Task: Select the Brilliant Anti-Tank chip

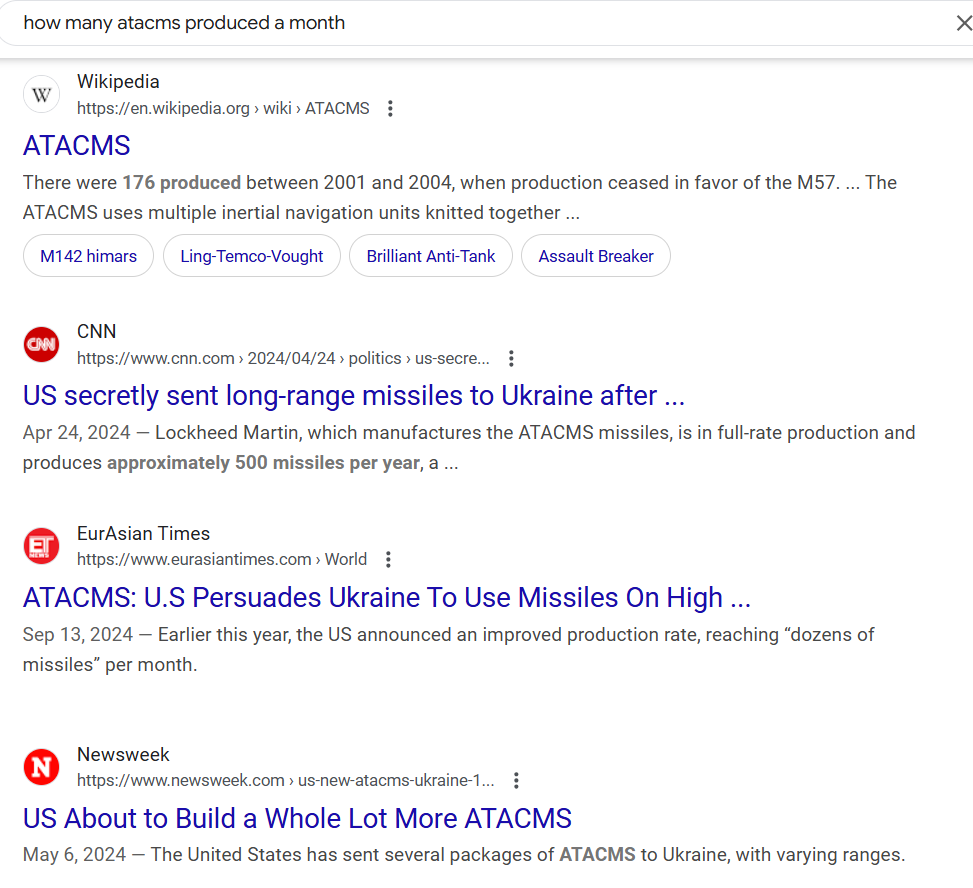Action: (430, 256)
